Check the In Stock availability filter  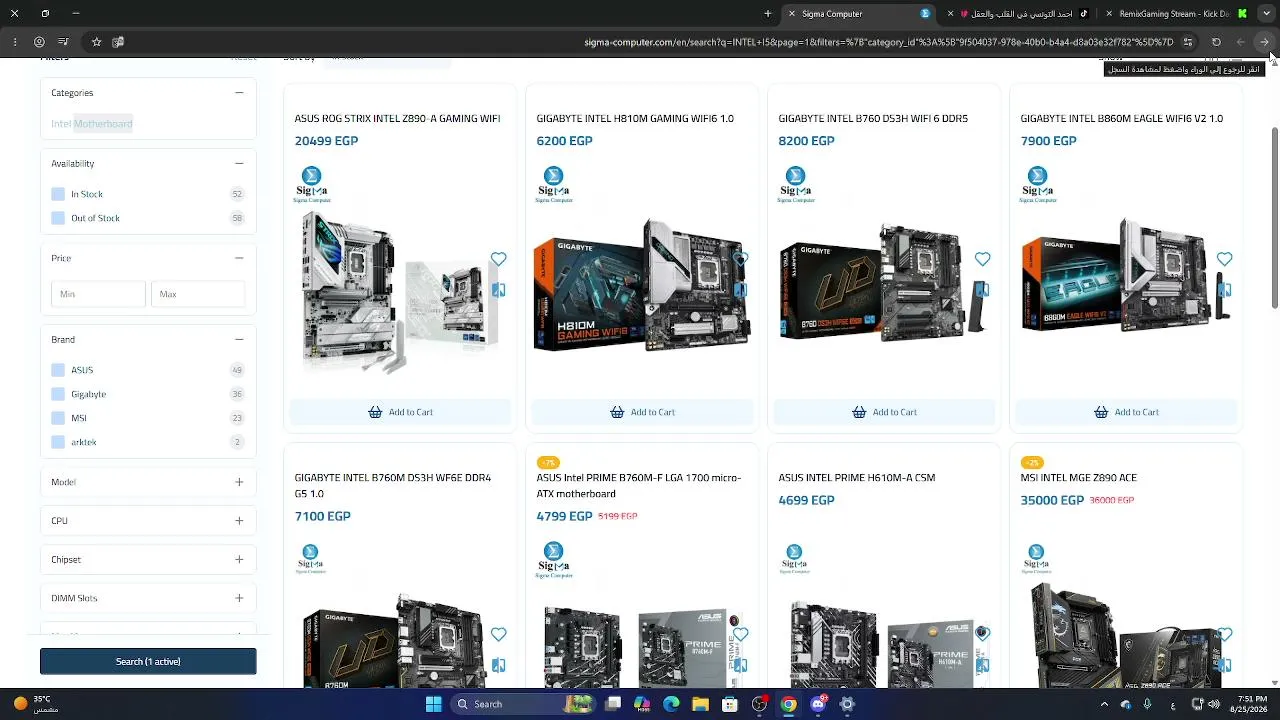pyautogui.click(x=58, y=194)
